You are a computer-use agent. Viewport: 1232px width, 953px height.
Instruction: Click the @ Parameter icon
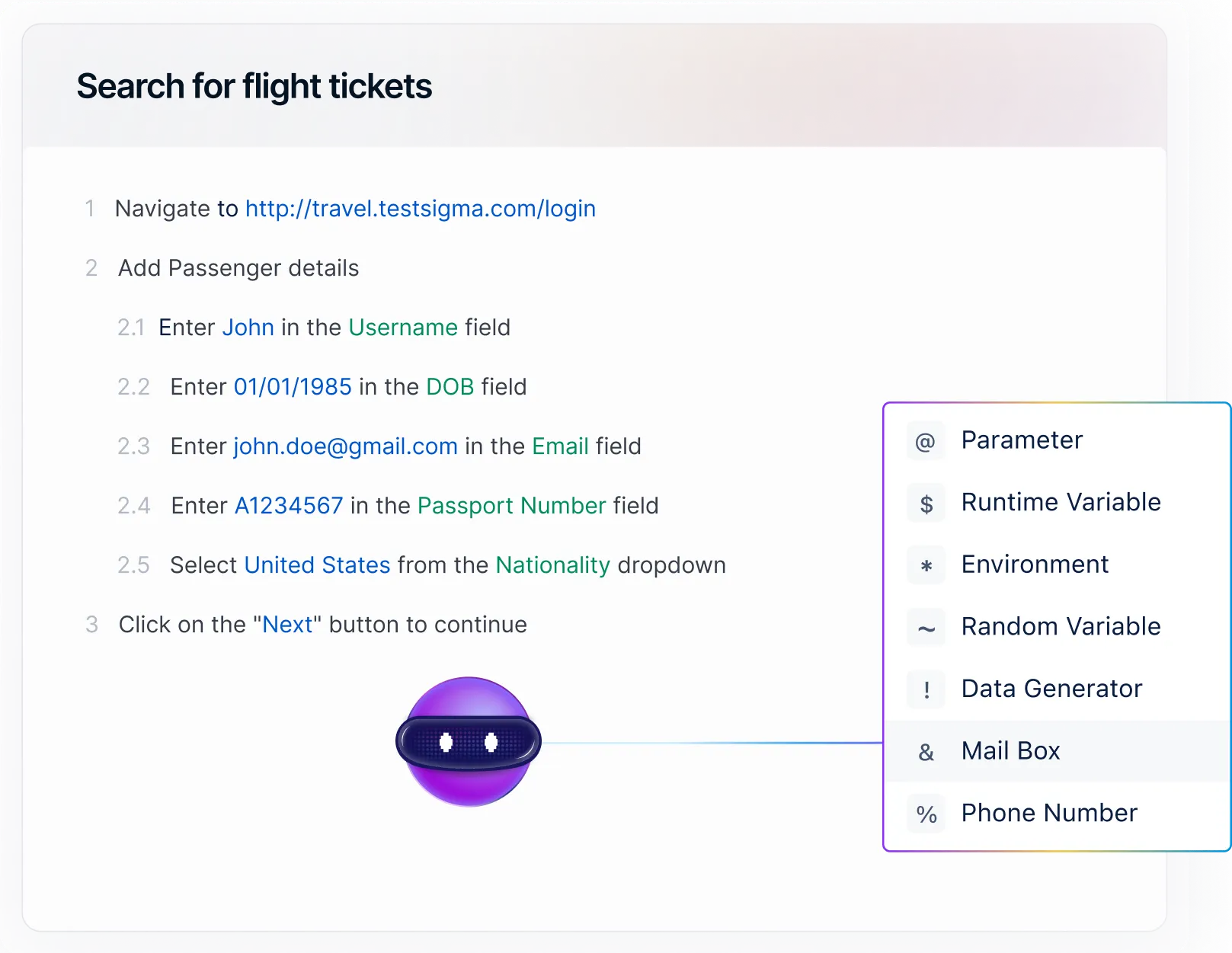(x=926, y=441)
